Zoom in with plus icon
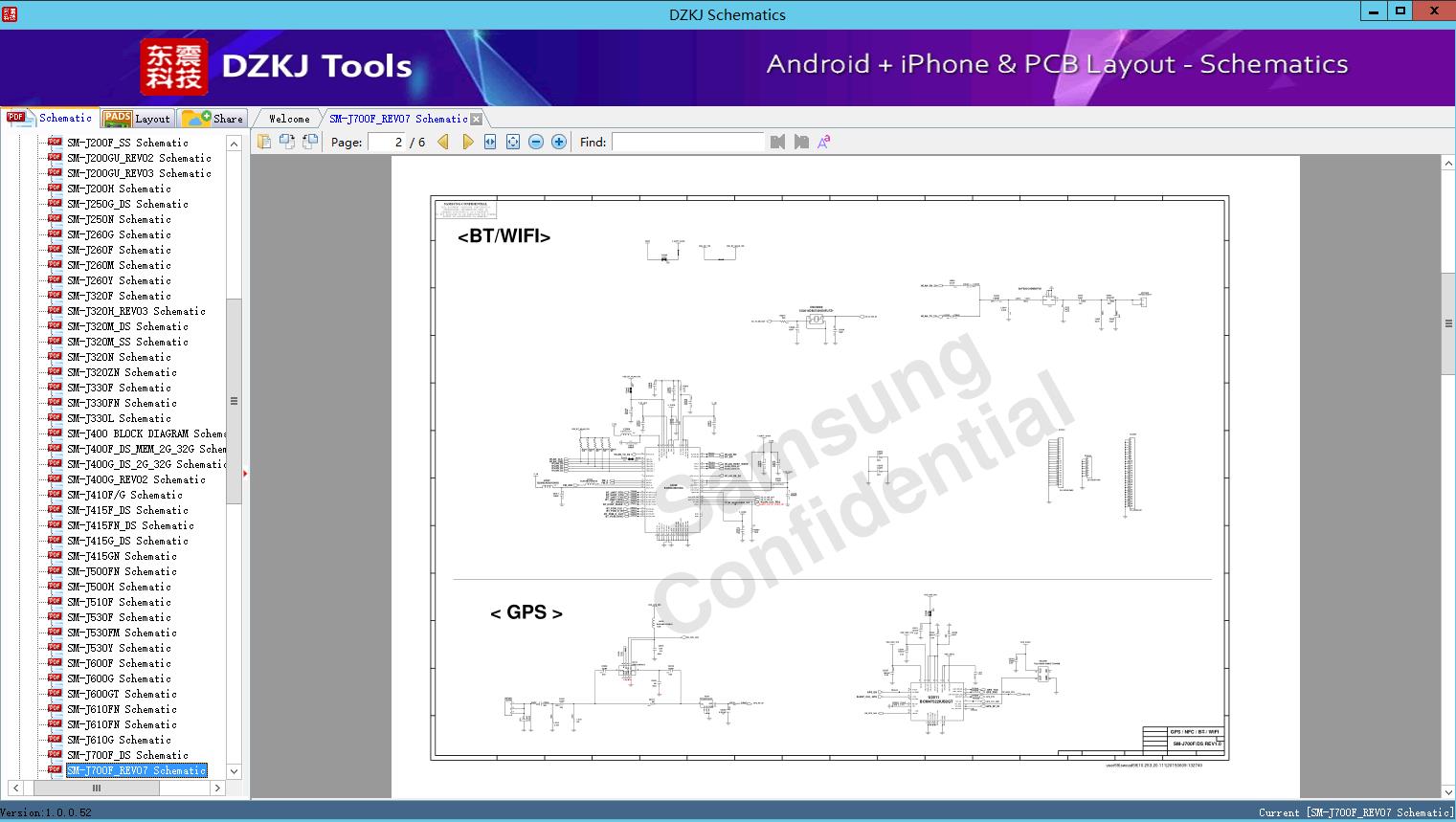Image resolution: width=1456 pixels, height=822 pixels. (x=559, y=142)
